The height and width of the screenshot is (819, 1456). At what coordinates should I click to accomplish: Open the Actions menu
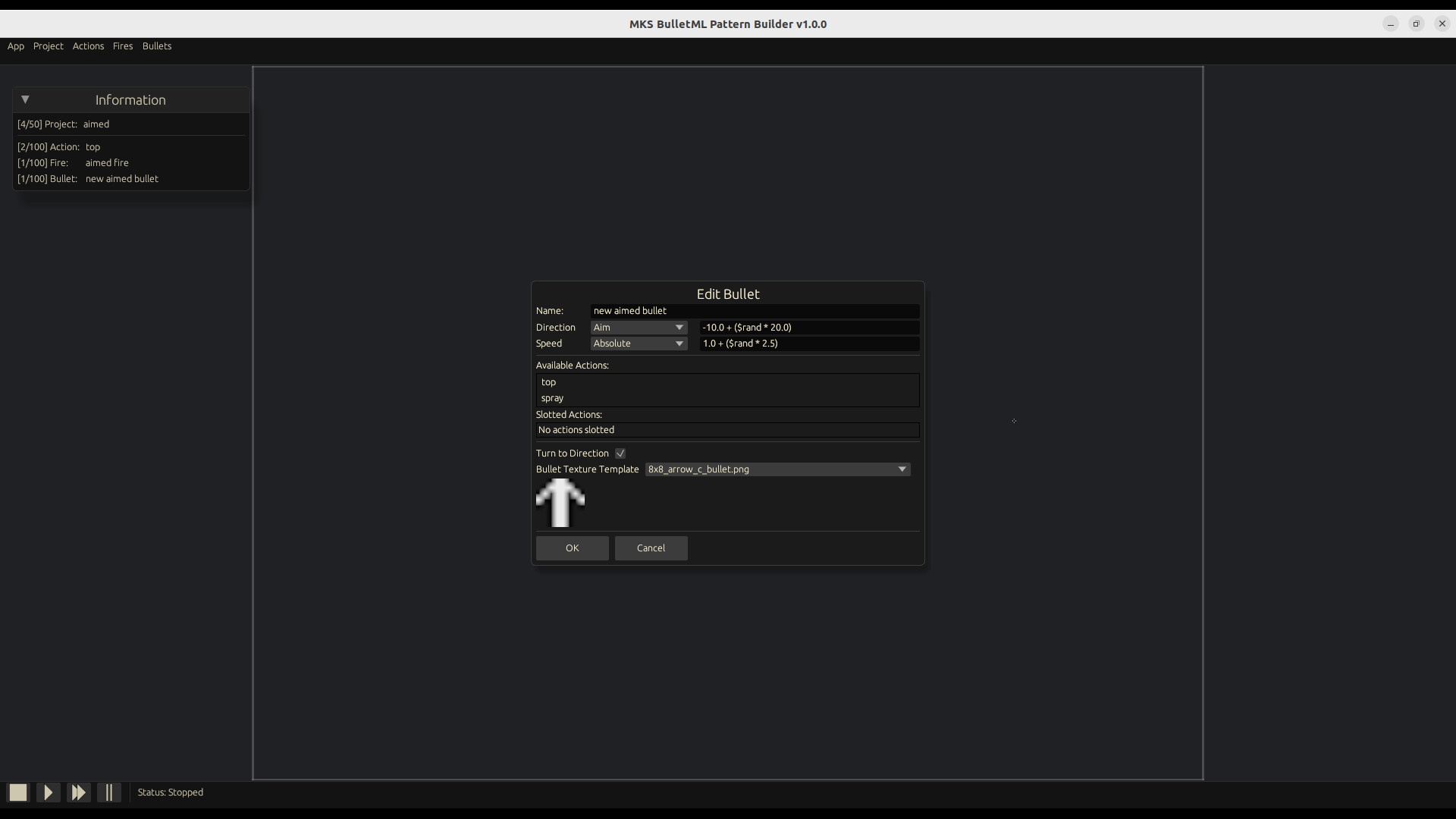pos(88,46)
